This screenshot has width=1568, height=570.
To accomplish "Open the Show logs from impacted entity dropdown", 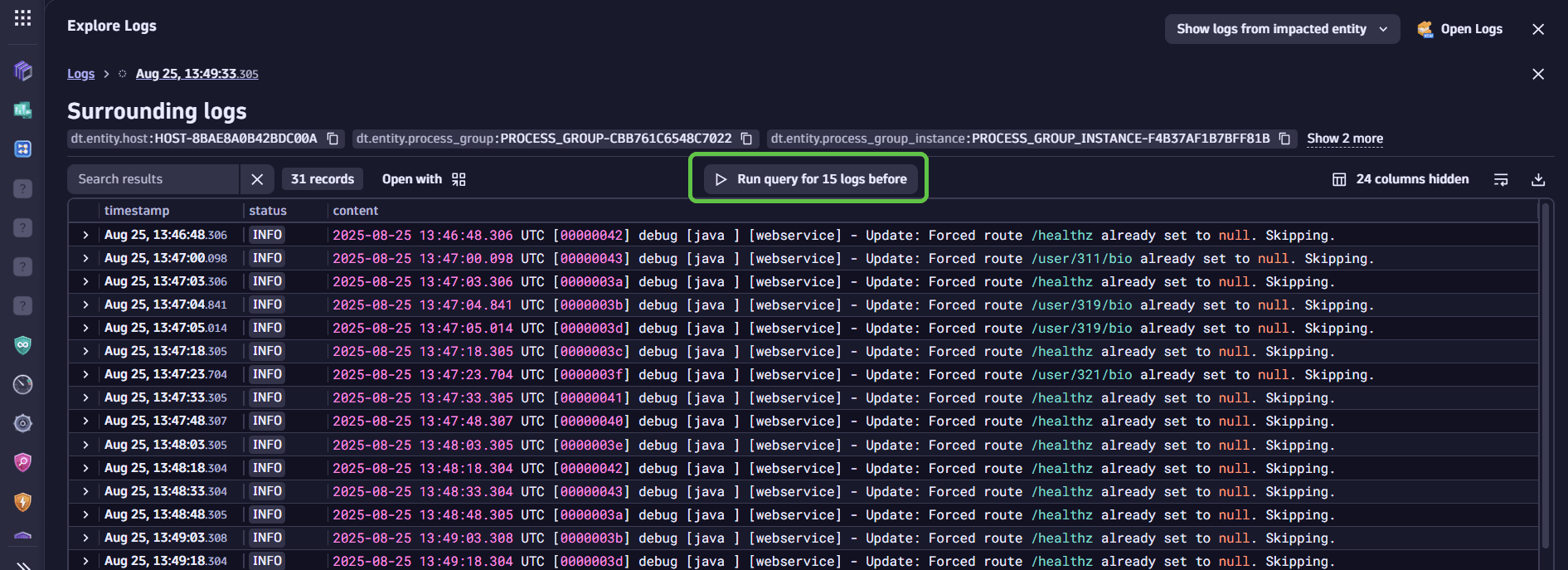I will pyautogui.click(x=1282, y=29).
